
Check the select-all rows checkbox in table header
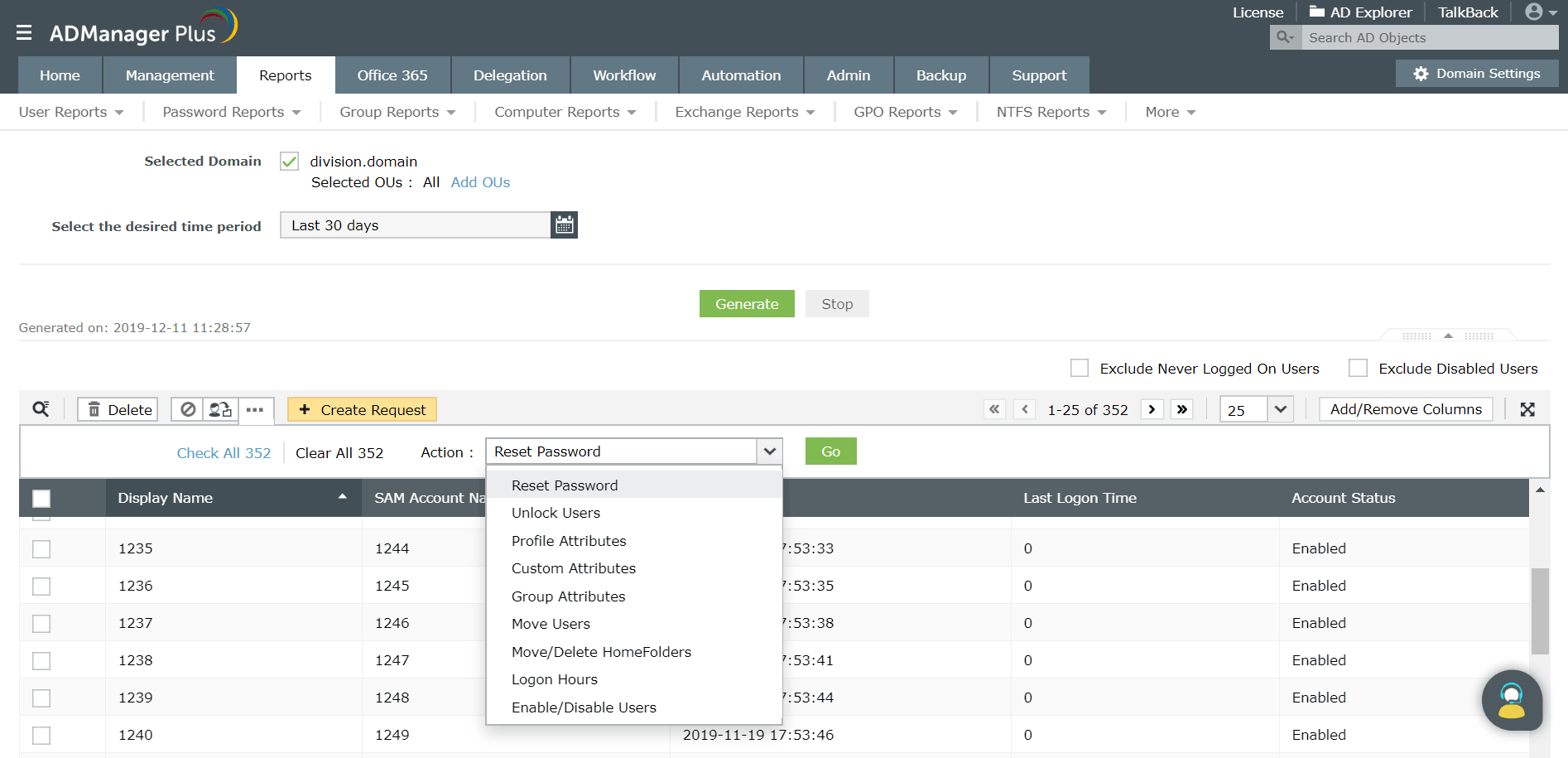(x=41, y=498)
